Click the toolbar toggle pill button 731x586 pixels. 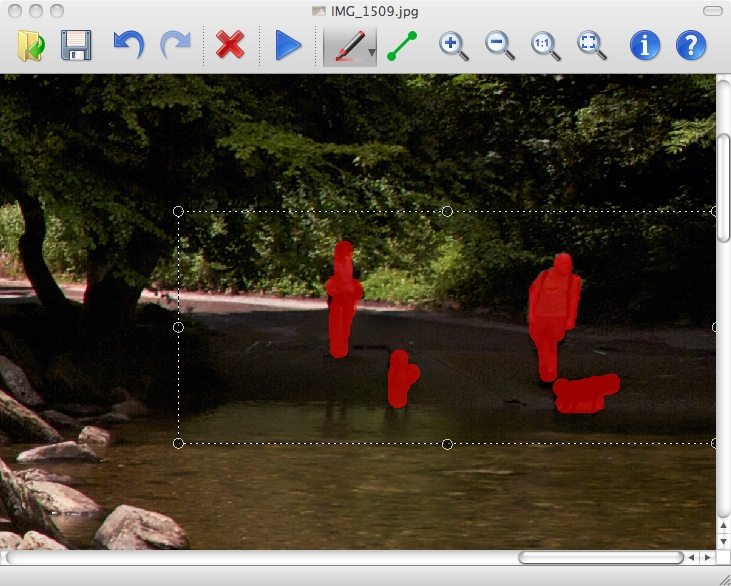[x=712, y=11]
